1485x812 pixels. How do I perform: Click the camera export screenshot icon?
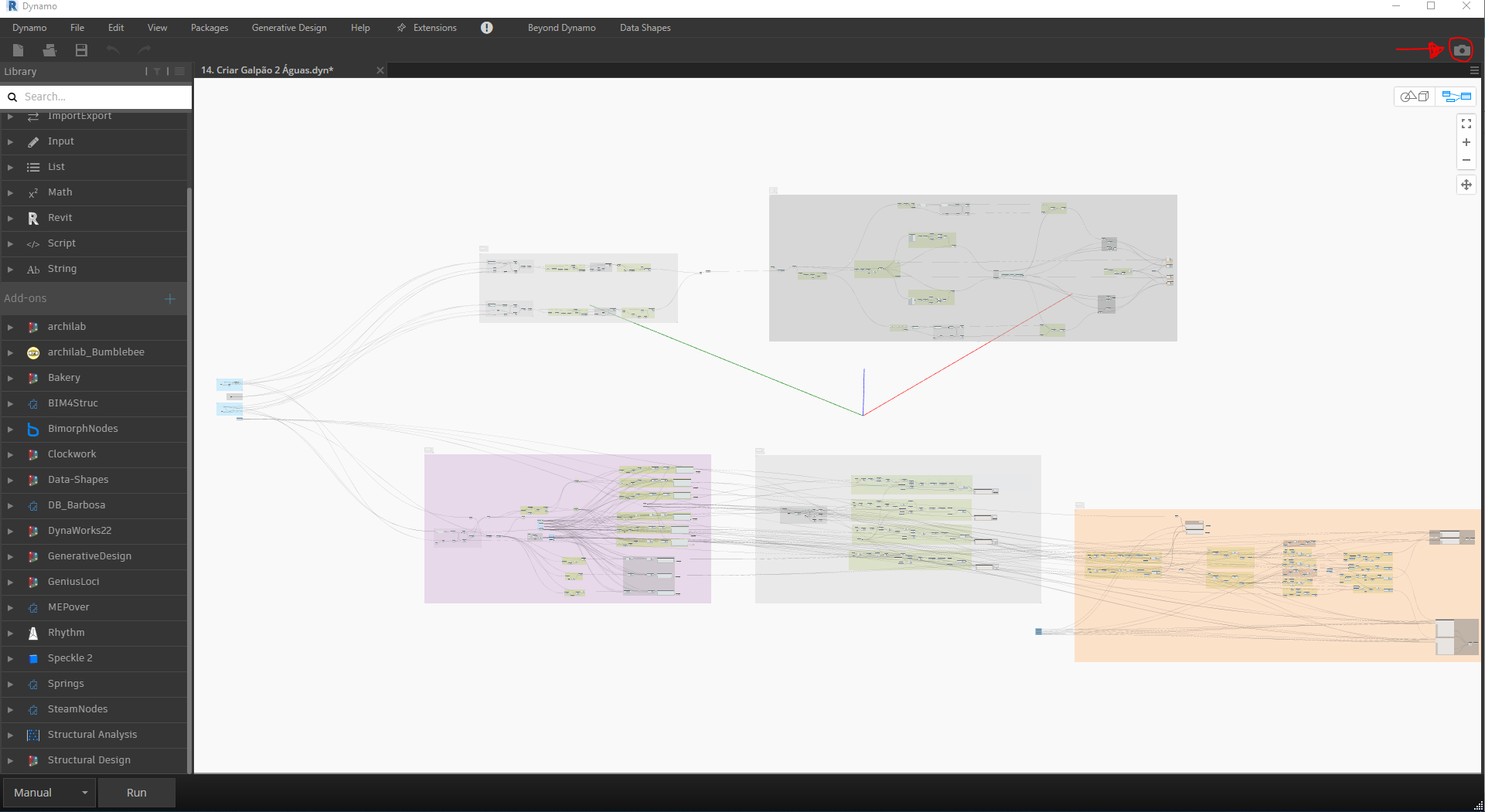point(1460,49)
